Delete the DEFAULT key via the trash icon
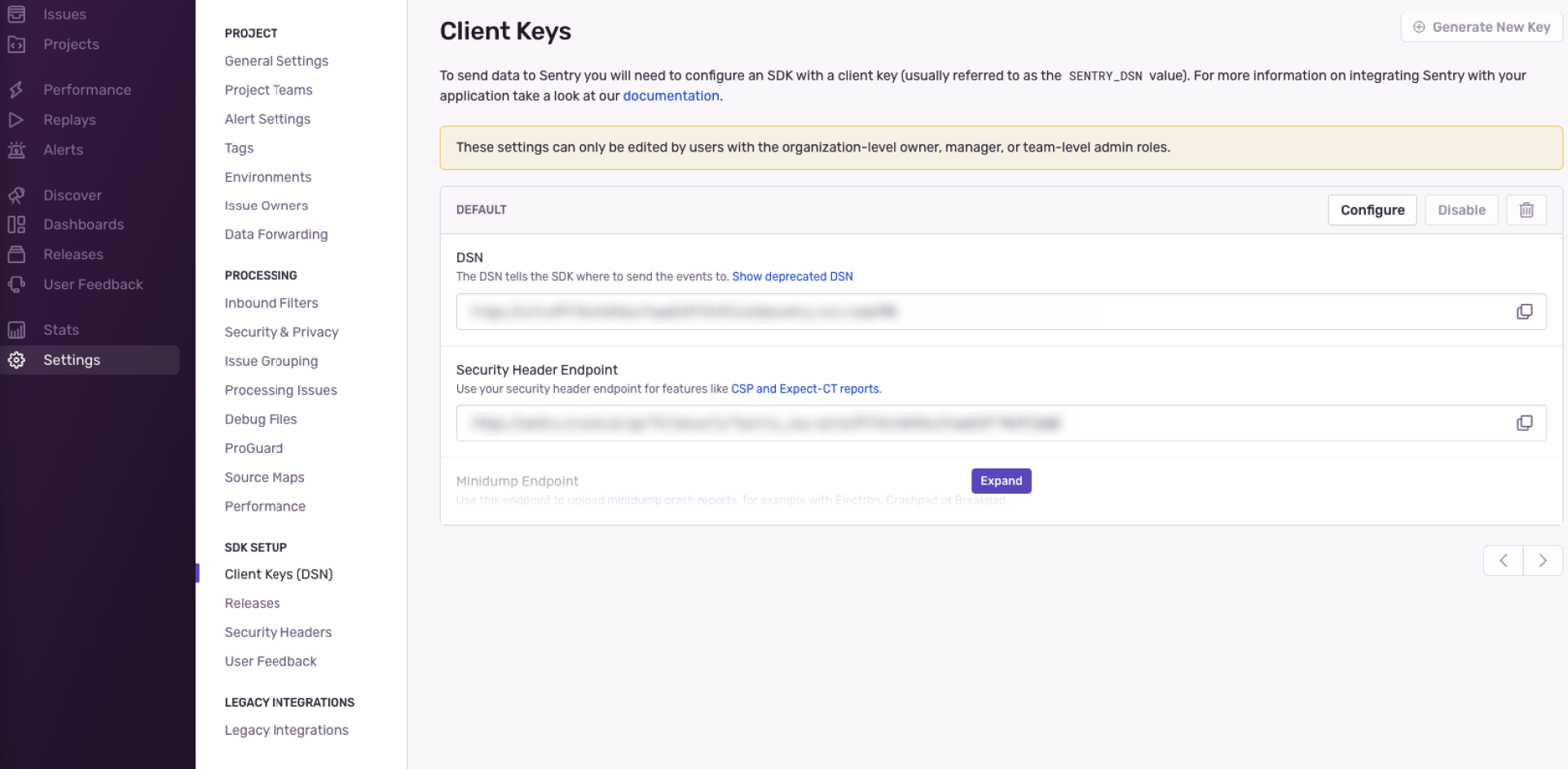This screenshot has height=769, width=1568. tap(1526, 209)
